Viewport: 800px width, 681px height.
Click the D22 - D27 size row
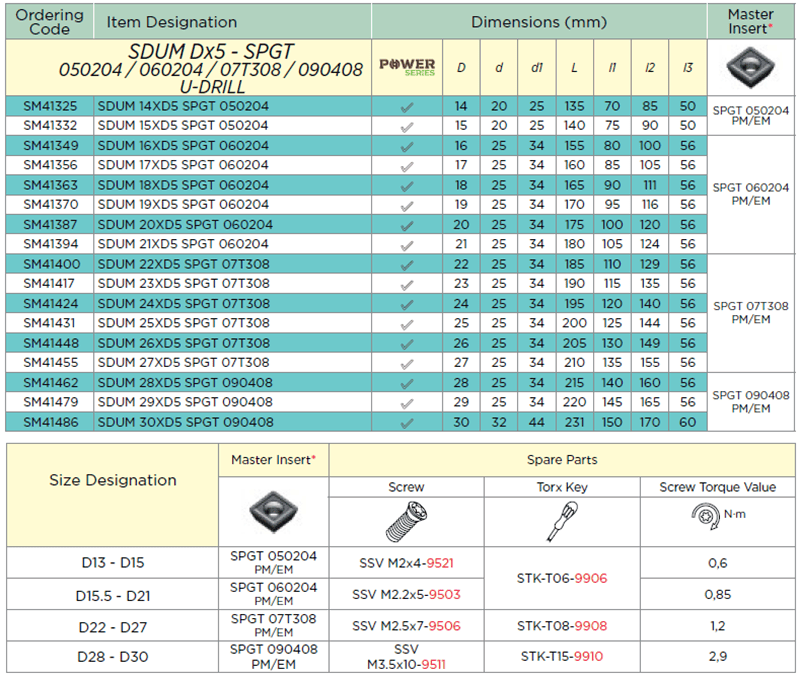[113, 627]
